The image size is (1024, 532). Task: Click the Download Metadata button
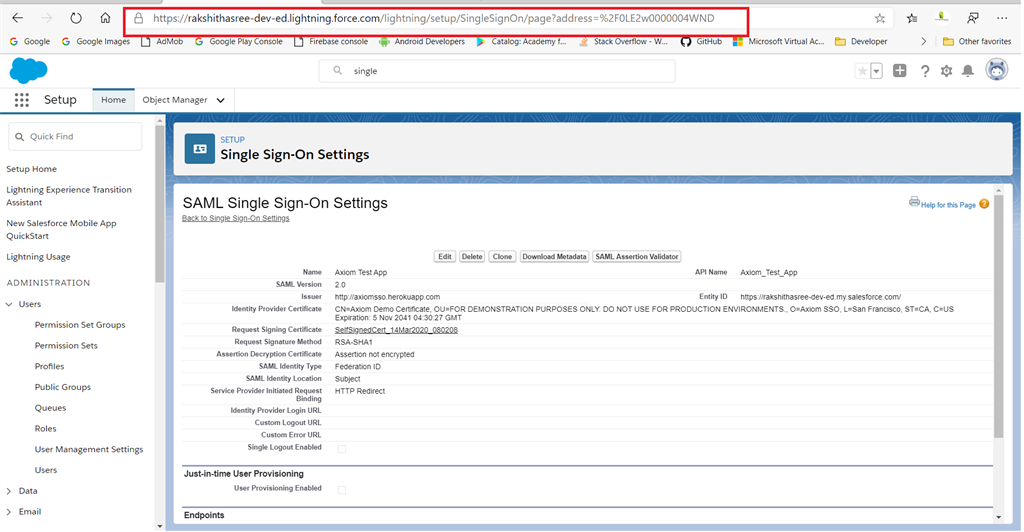[554, 257]
